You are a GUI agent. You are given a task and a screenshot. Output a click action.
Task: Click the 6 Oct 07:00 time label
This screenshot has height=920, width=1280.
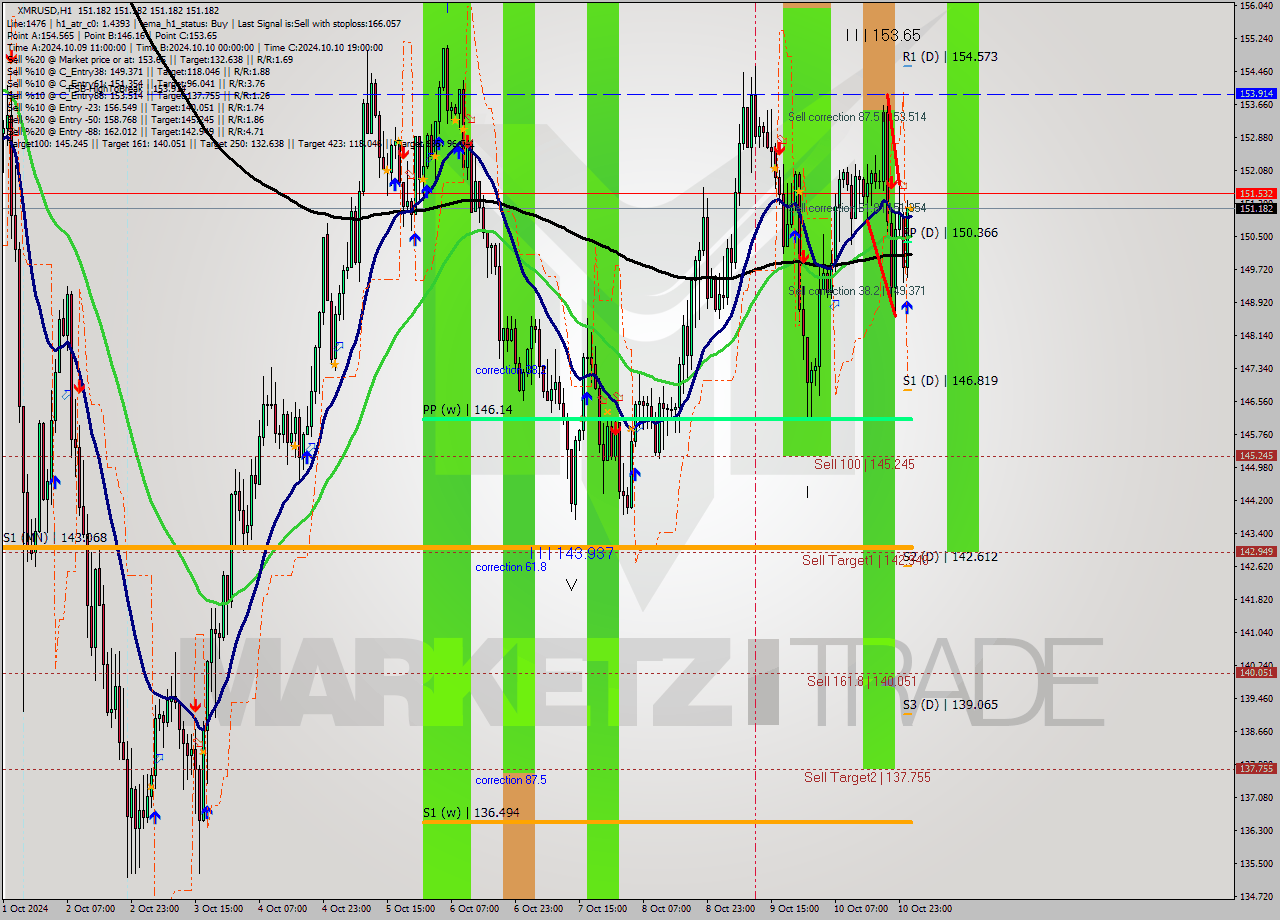pyautogui.click(x=474, y=909)
